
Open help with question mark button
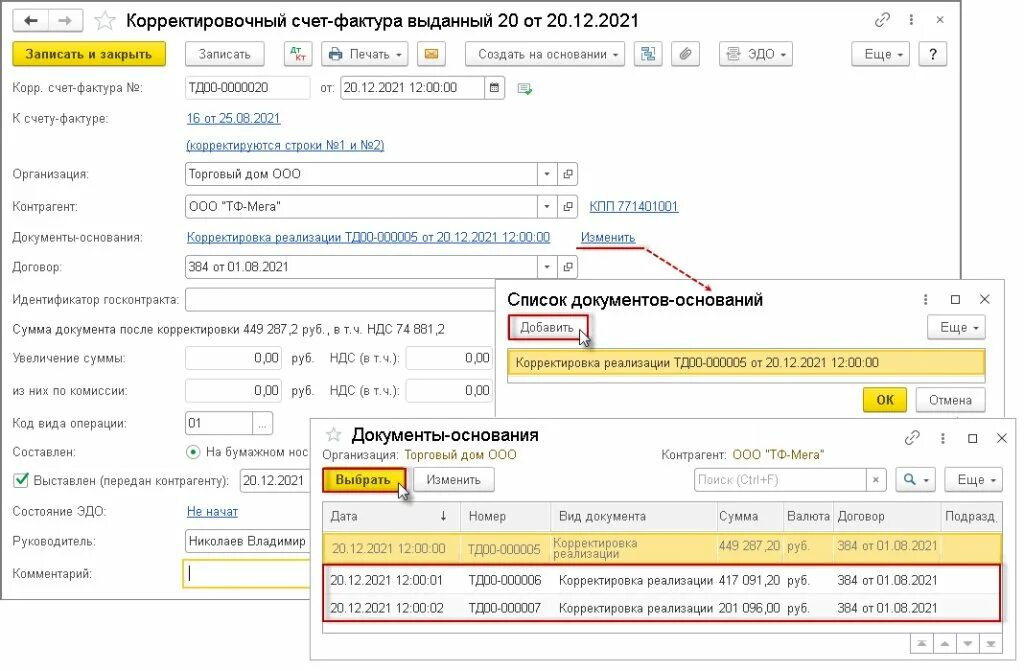tap(933, 54)
